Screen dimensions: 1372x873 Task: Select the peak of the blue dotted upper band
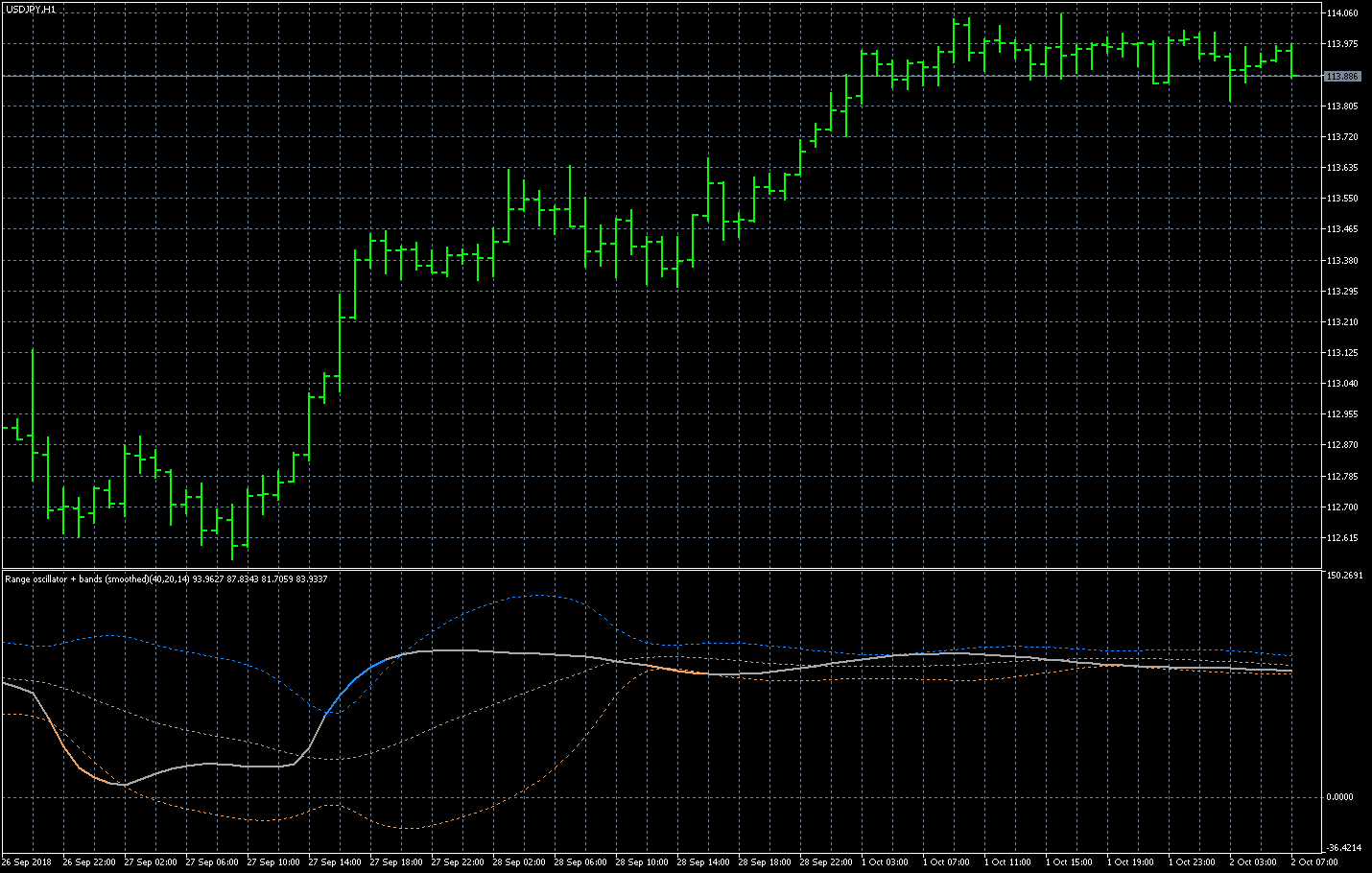click(x=537, y=595)
